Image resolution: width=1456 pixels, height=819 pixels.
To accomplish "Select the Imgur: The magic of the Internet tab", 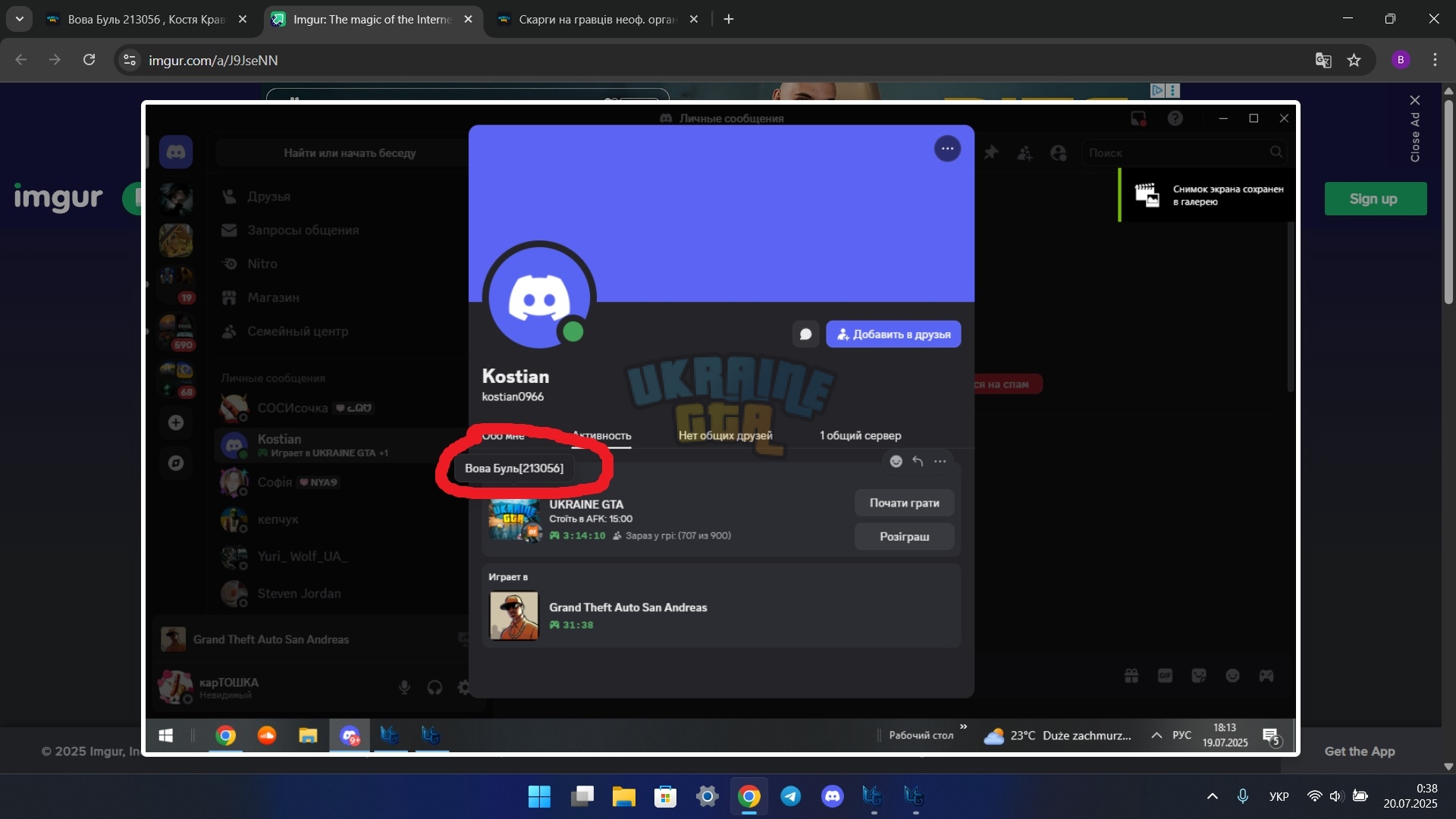I will pyautogui.click(x=372, y=19).
